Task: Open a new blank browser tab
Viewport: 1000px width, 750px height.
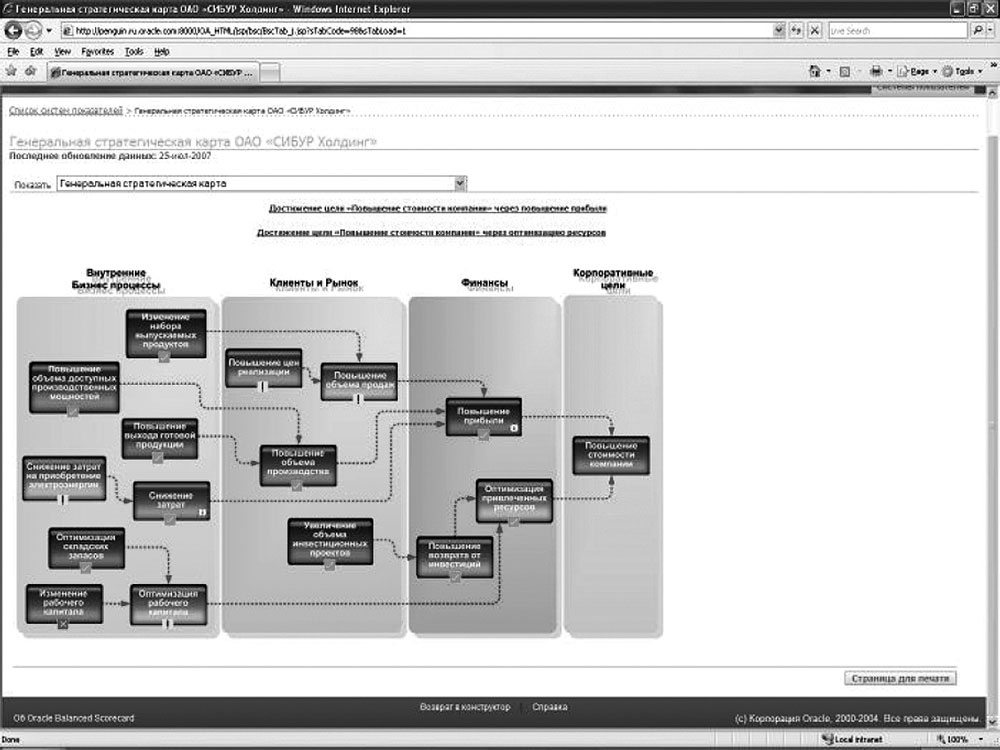Action: [x=270, y=73]
